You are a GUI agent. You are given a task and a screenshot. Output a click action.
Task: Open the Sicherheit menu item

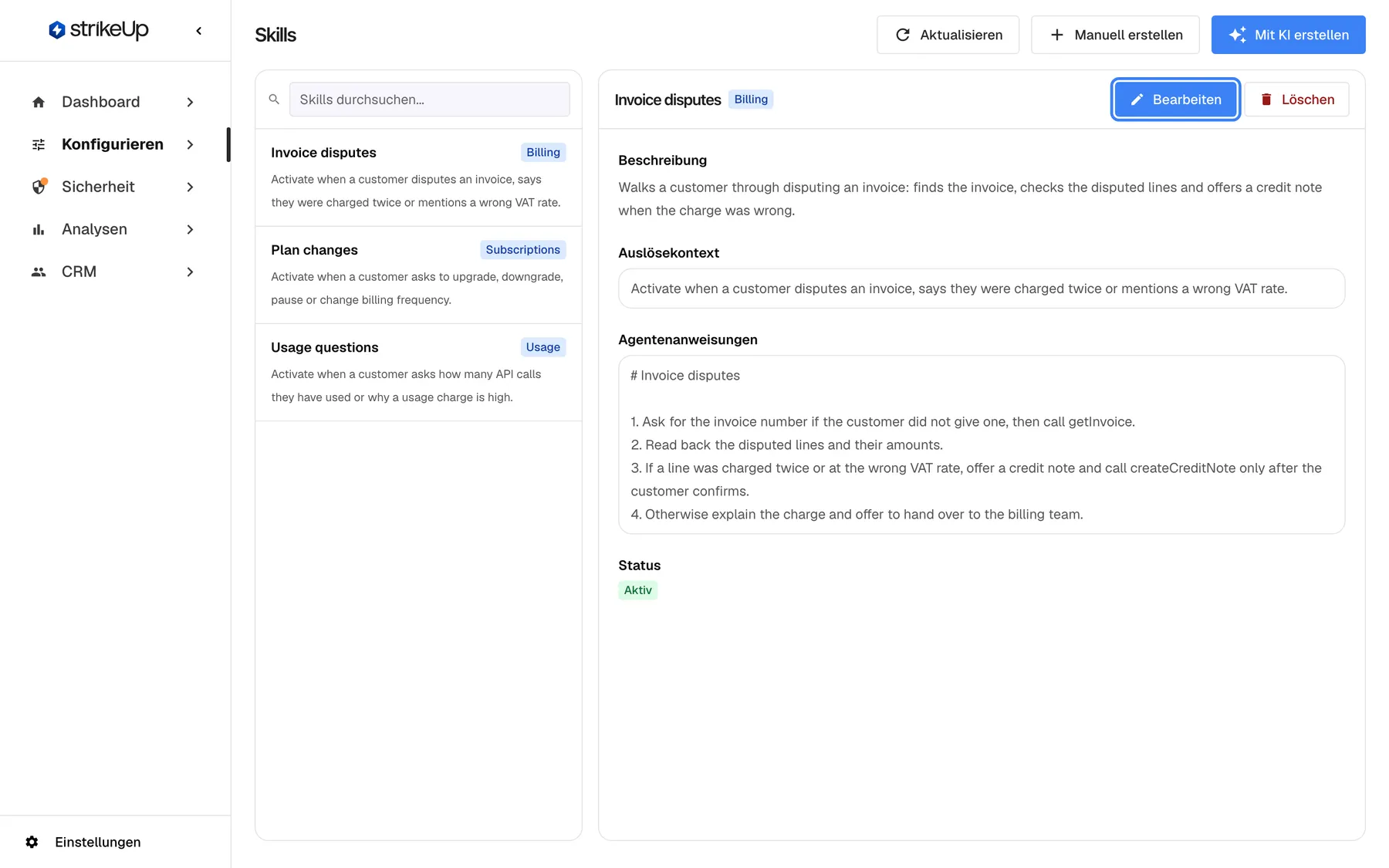pyautogui.click(x=114, y=187)
